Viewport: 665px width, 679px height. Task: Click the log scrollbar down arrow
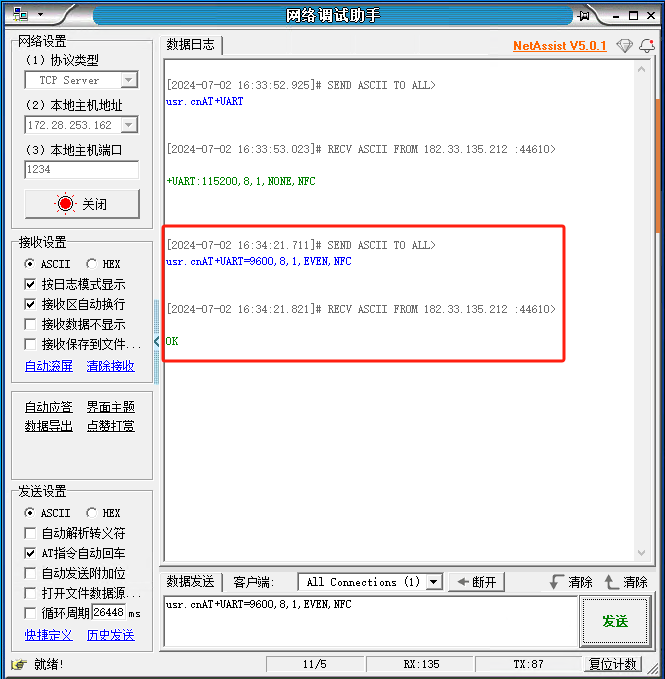642,553
